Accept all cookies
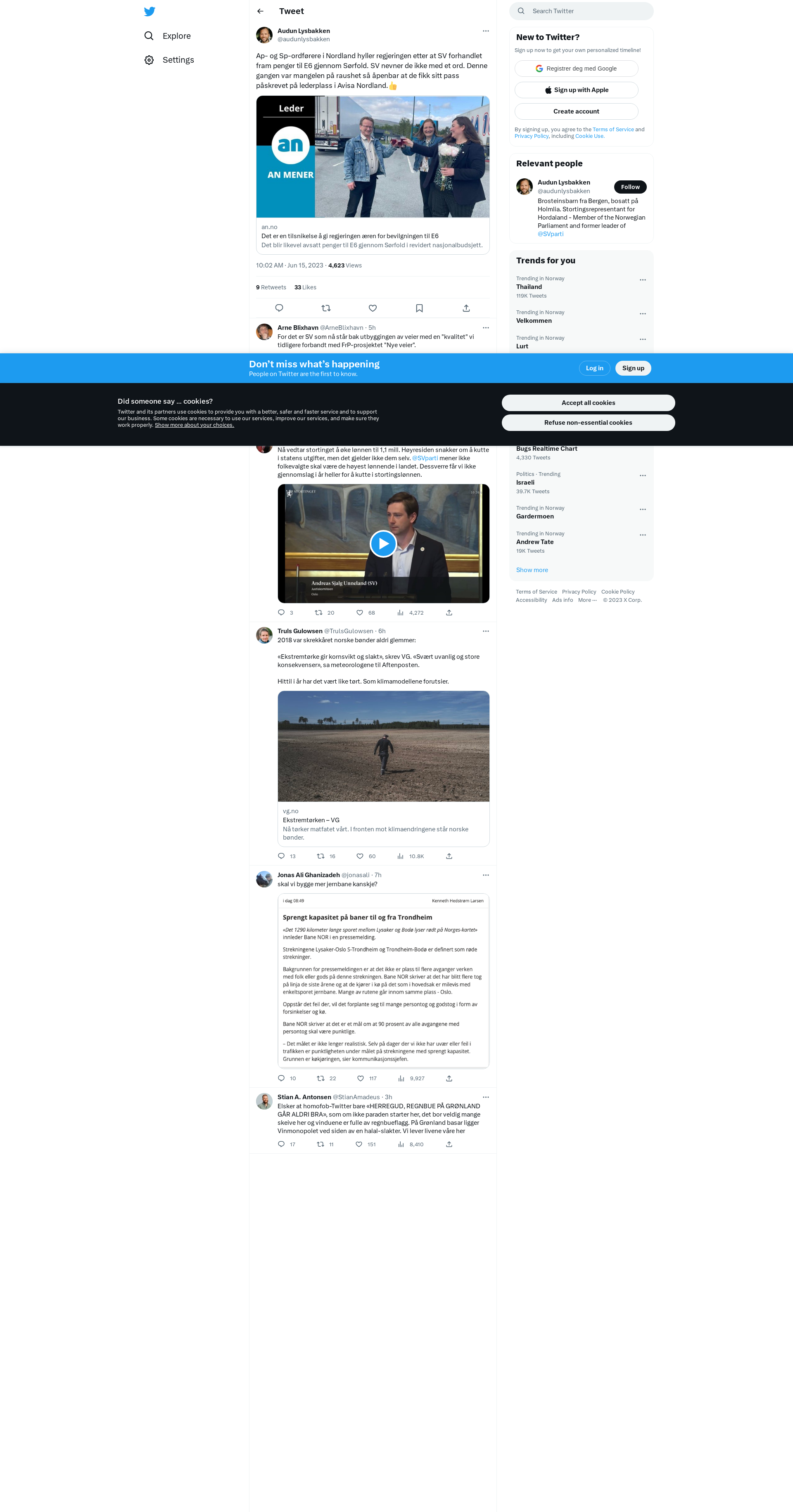This screenshot has width=793, height=1512. click(588, 402)
